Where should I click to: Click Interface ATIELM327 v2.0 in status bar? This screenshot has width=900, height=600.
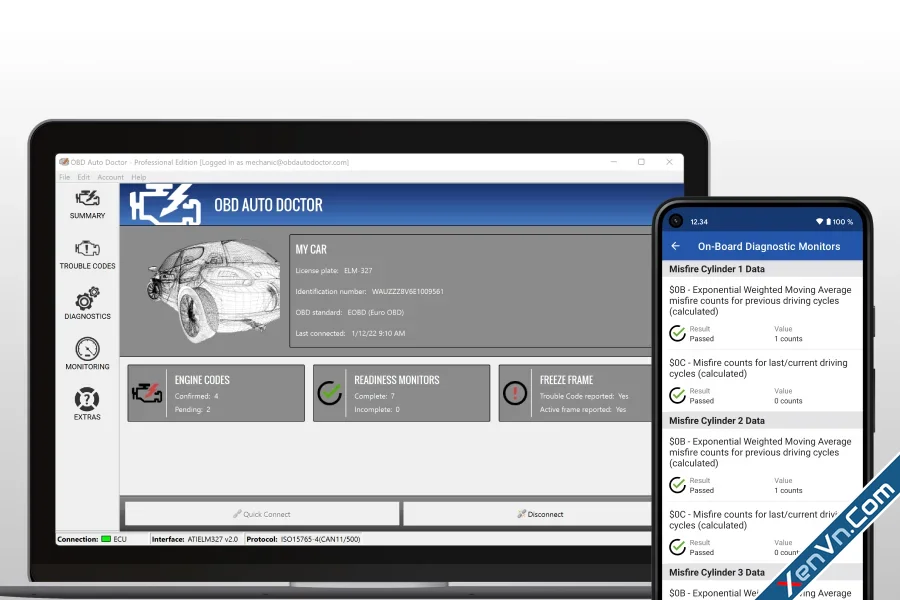click(195, 539)
